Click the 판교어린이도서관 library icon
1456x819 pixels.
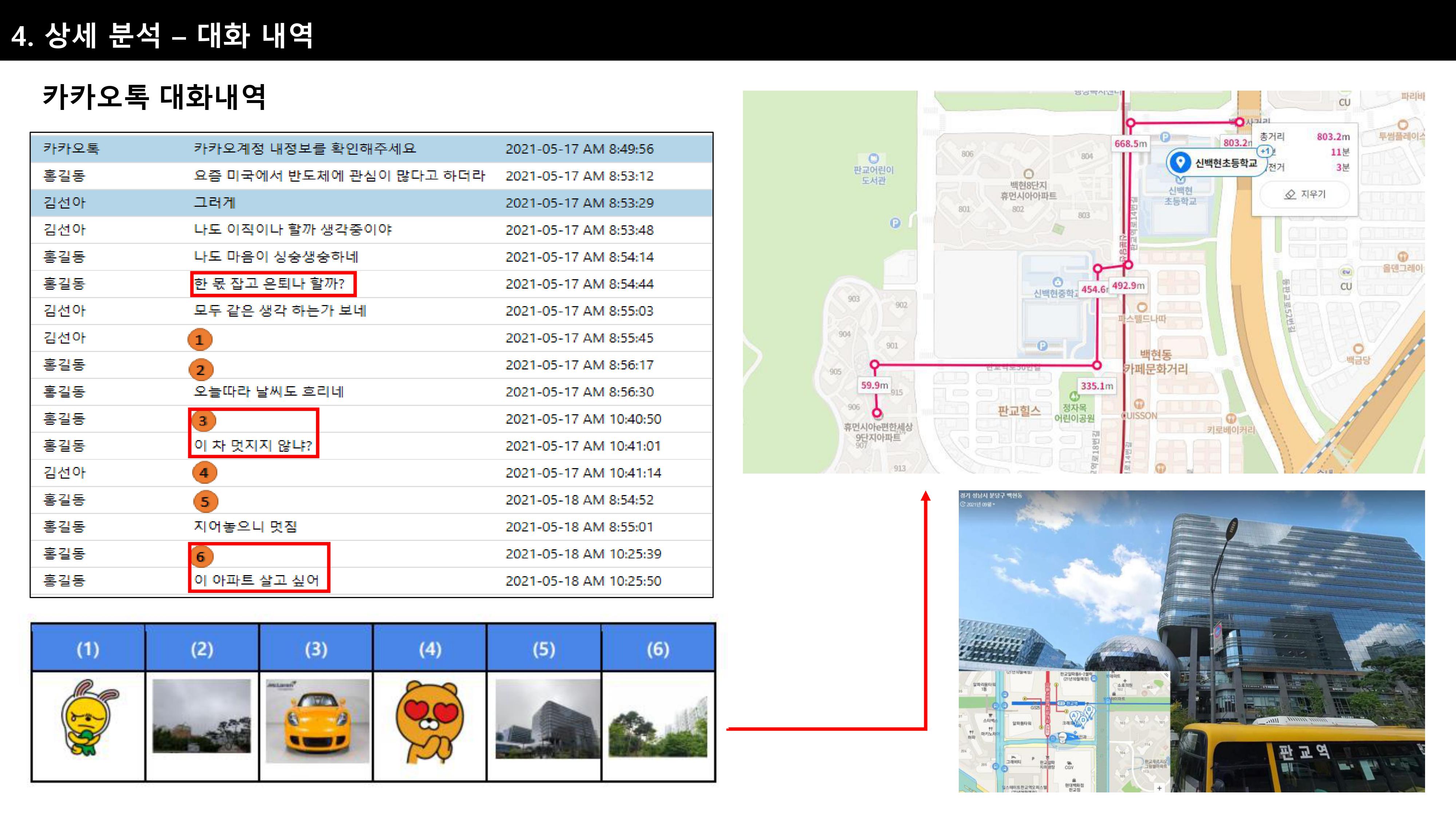[x=873, y=159]
